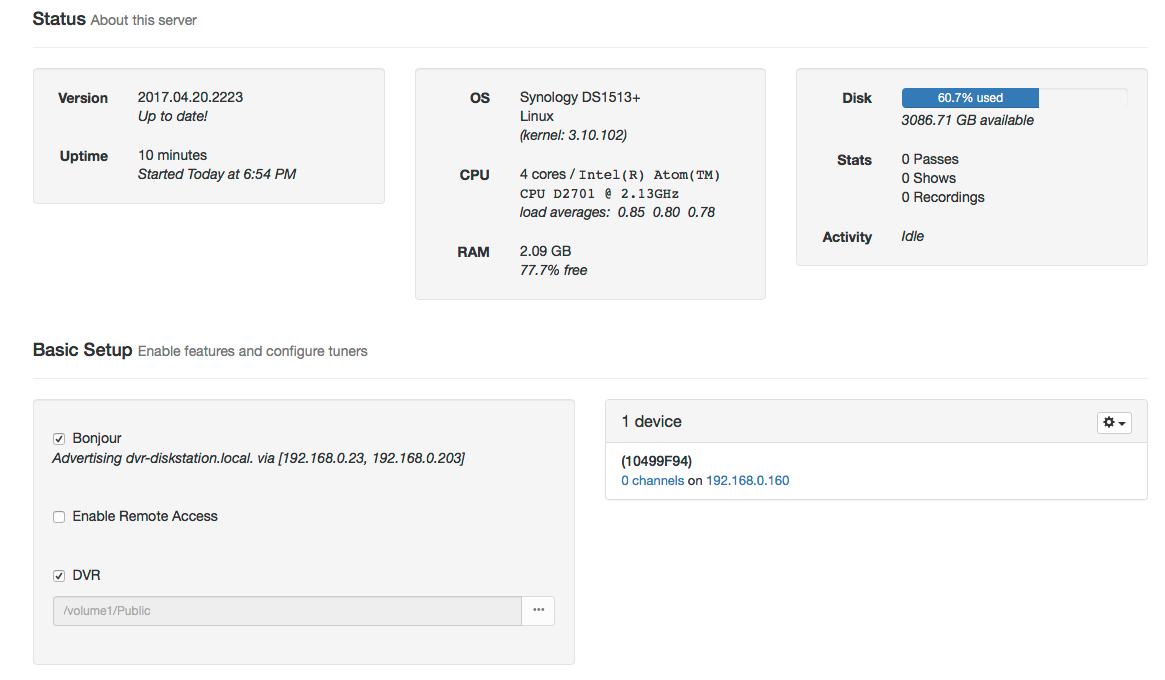Screen dimensions: 1165x680
Task: Open the gear settings dropdown for devices
Action: point(1114,423)
